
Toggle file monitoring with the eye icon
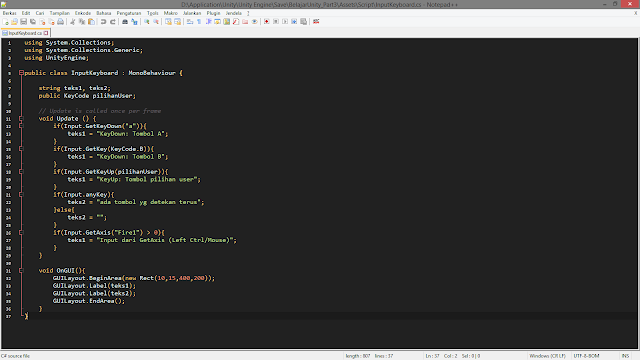click(x=254, y=22)
